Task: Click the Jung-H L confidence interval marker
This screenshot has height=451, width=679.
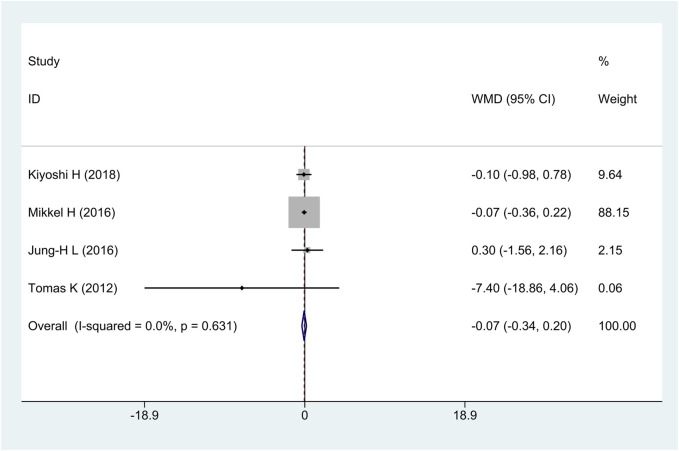Action: (307, 250)
